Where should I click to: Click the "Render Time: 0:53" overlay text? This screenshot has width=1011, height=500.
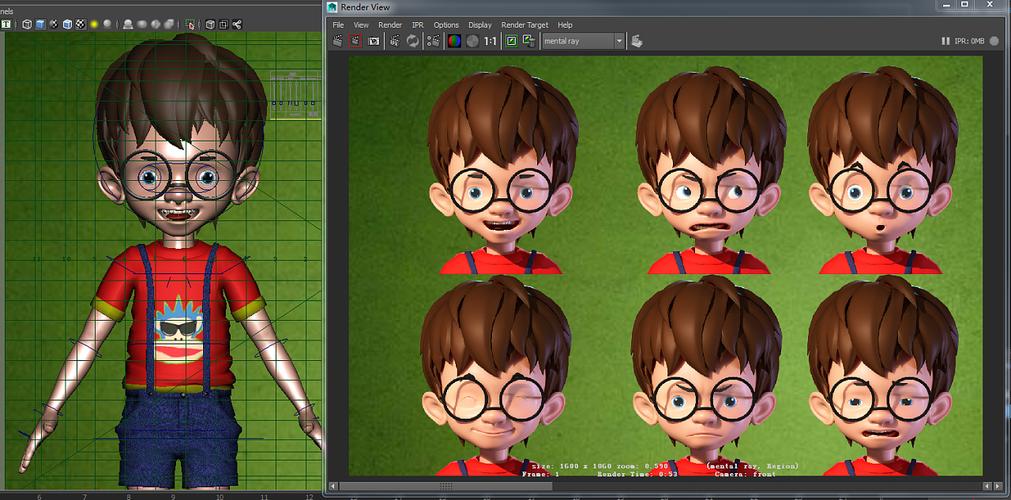(638, 474)
